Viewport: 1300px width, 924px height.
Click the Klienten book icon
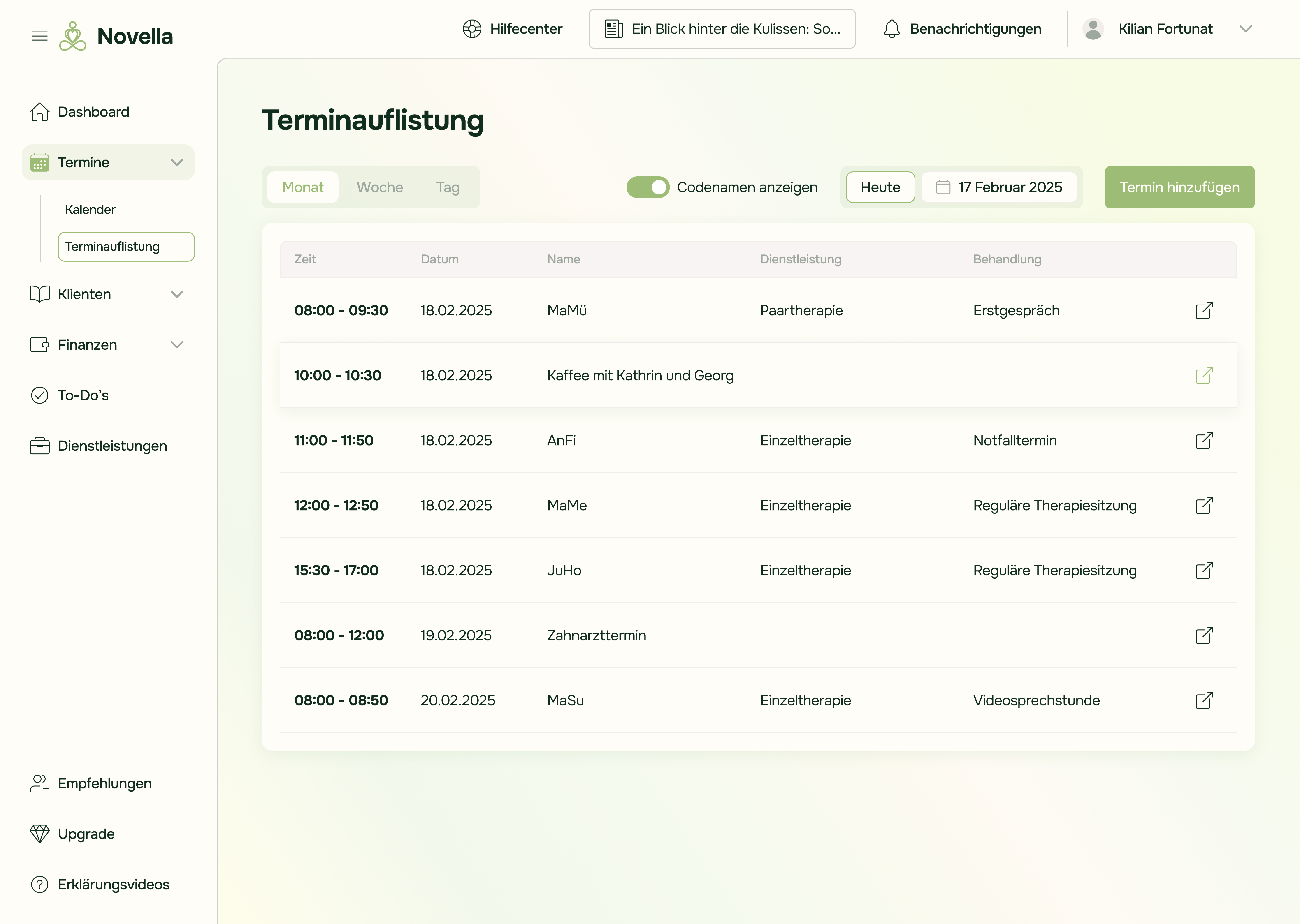[x=39, y=294]
